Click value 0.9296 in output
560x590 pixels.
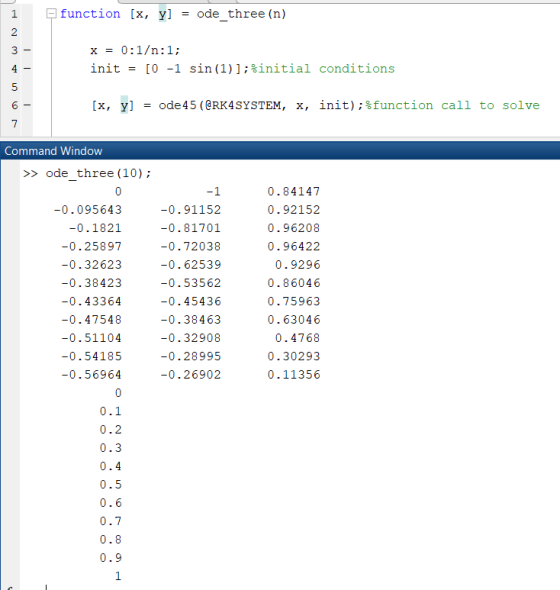click(x=297, y=265)
